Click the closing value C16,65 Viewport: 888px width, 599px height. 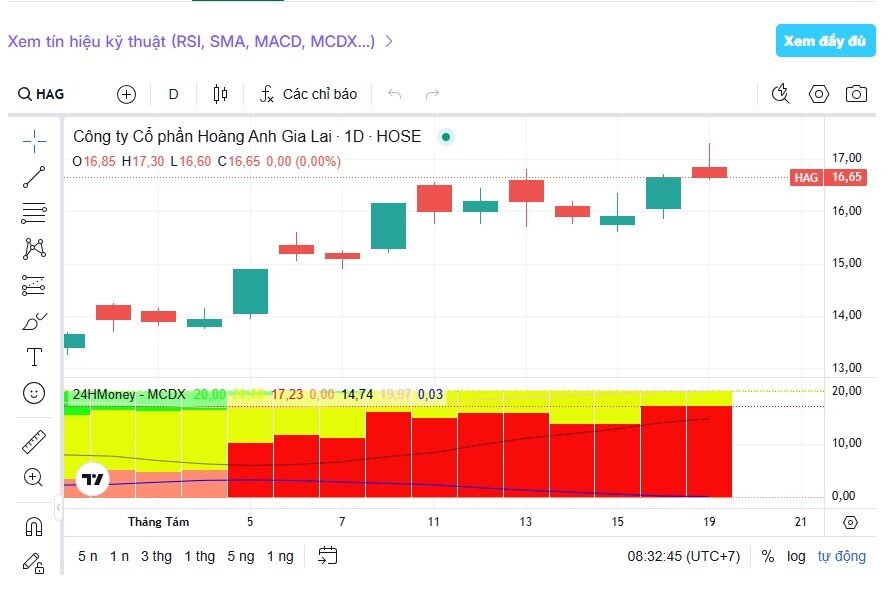[x=239, y=161]
